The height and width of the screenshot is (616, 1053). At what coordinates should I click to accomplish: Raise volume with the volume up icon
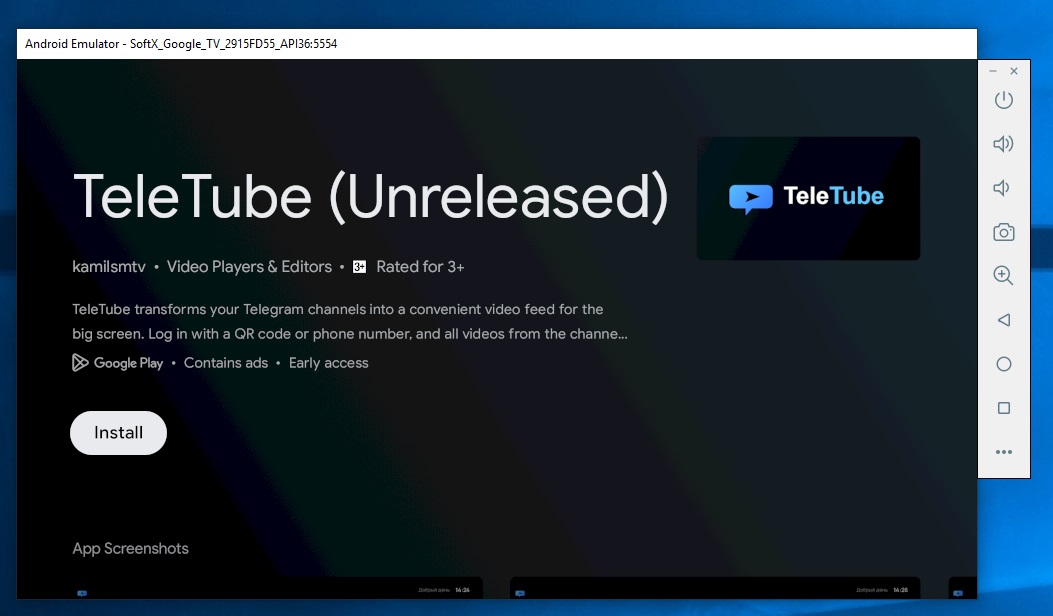tap(1003, 144)
